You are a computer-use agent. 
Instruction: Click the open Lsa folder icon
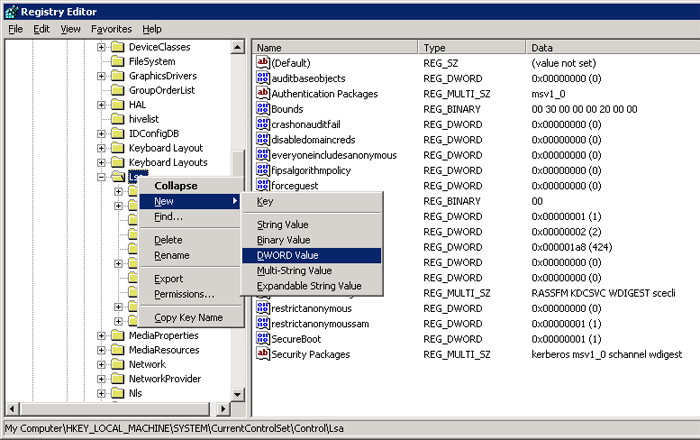[x=118, y=177]
